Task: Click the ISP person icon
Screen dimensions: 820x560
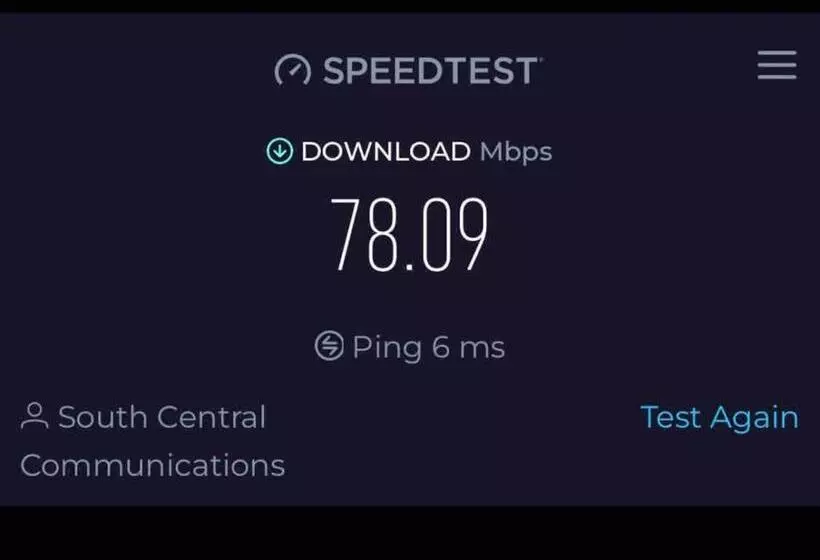Action: [x=35, y=416]
